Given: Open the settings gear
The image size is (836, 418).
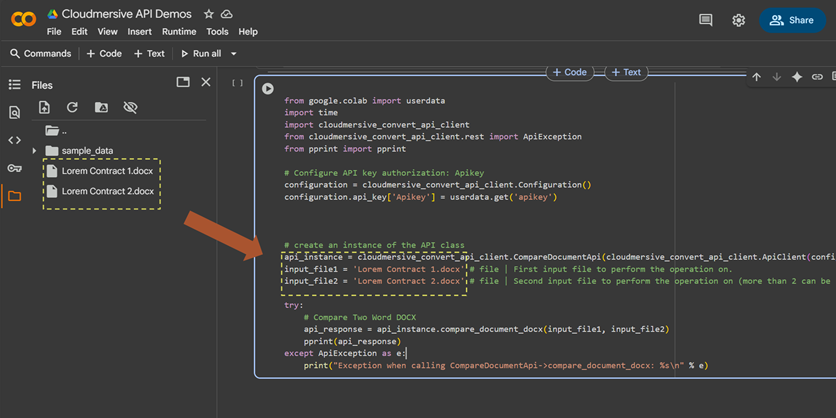Looking at the screenshot, I should (x=738, y=20).
